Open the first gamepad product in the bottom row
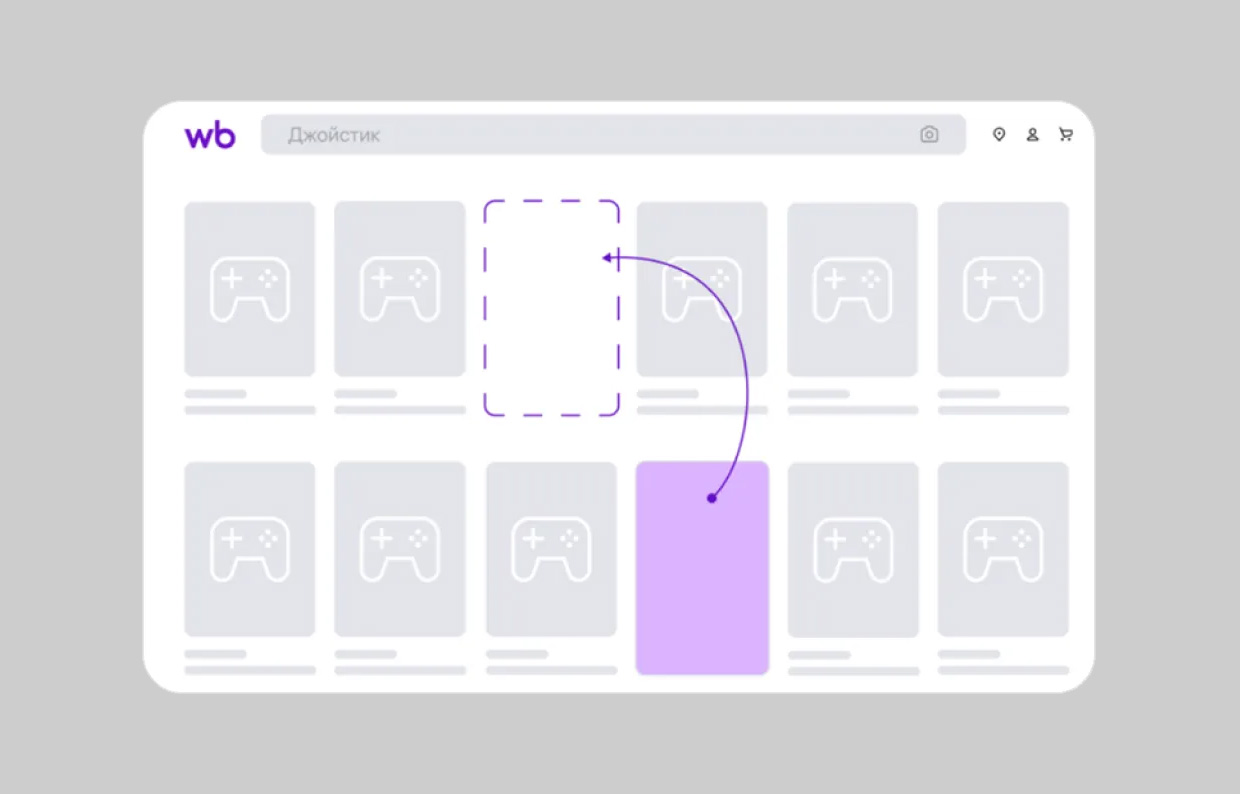Viewport: 1240px width, 794px height. pyautogui.click(x=250, y=549)
